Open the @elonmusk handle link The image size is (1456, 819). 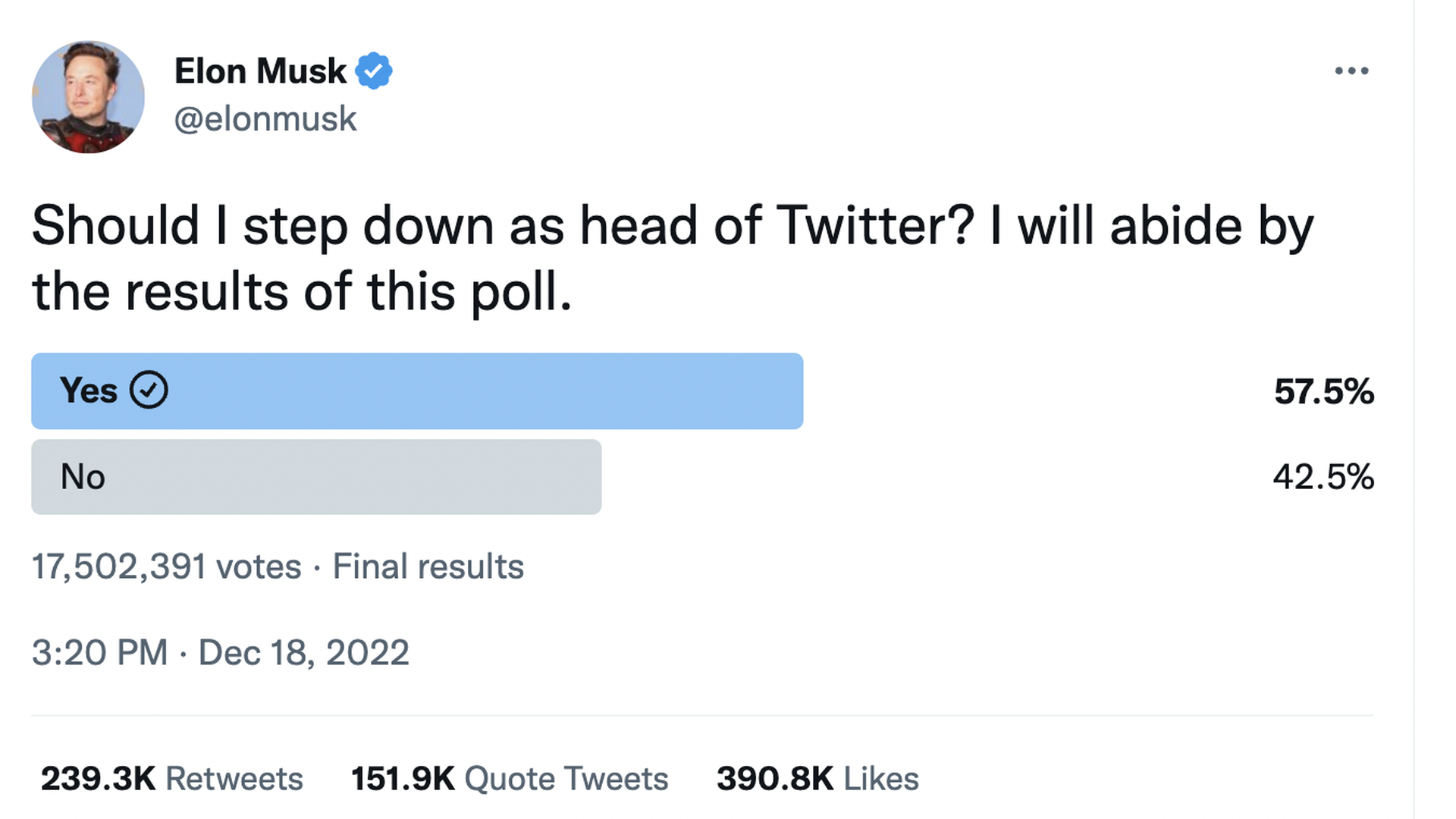[265, 119]
